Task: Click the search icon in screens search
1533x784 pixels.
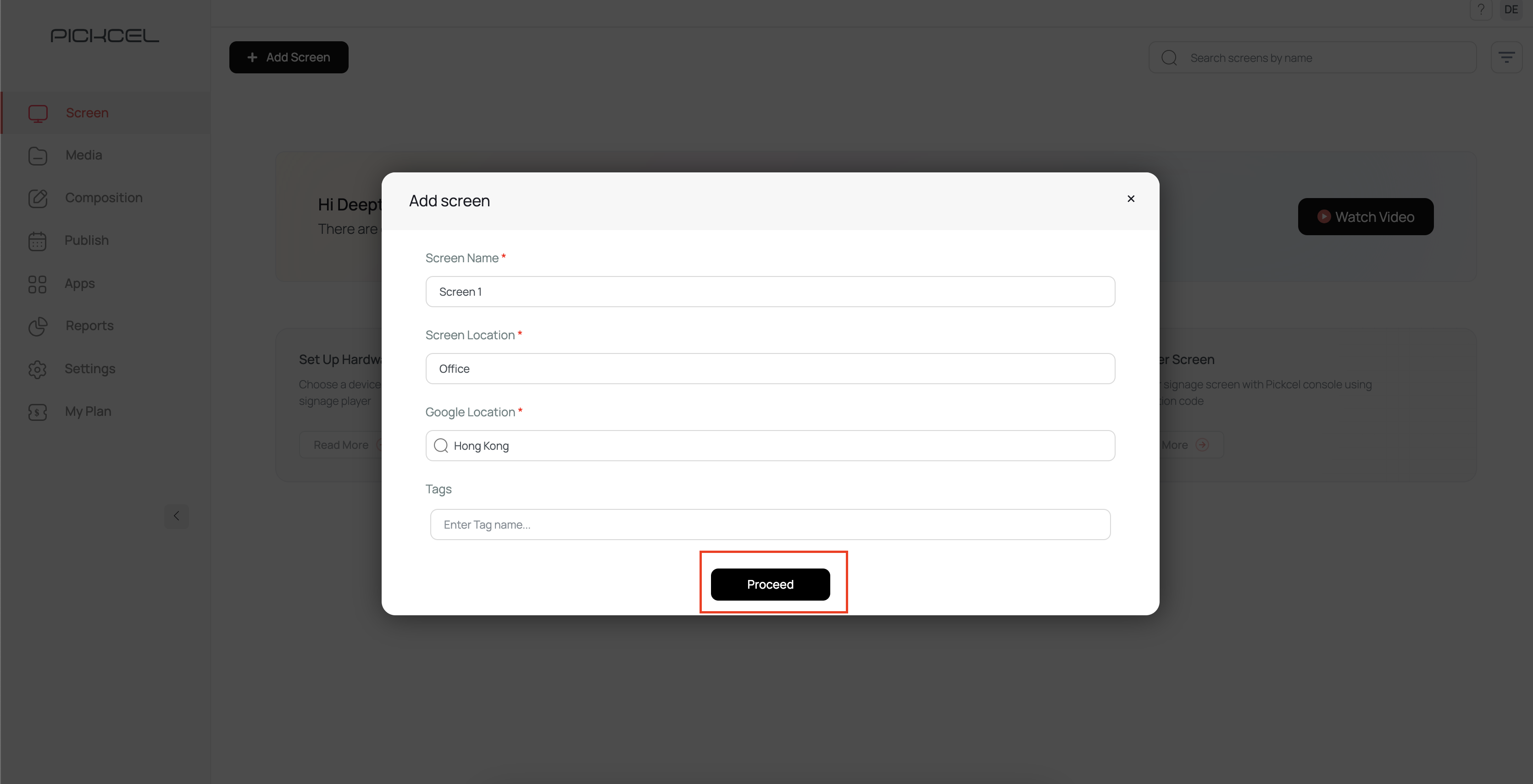Action: pyautogui.click(x=1169, y=58)
